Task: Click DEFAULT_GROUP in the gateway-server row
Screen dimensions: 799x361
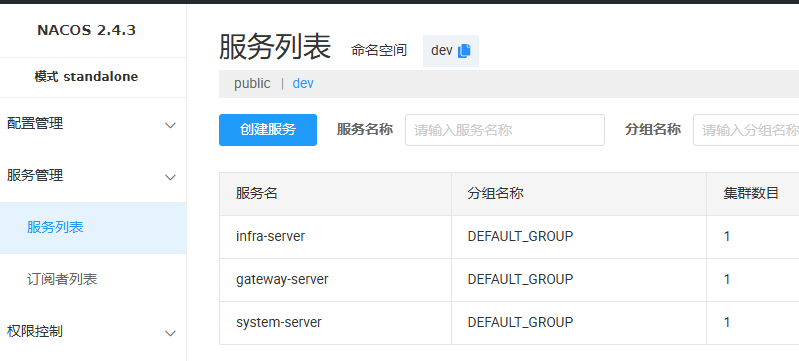Action: click(x=520, y=279)
